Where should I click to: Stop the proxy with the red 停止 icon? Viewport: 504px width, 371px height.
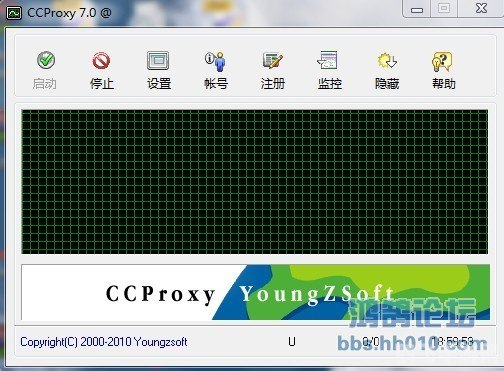101,61
